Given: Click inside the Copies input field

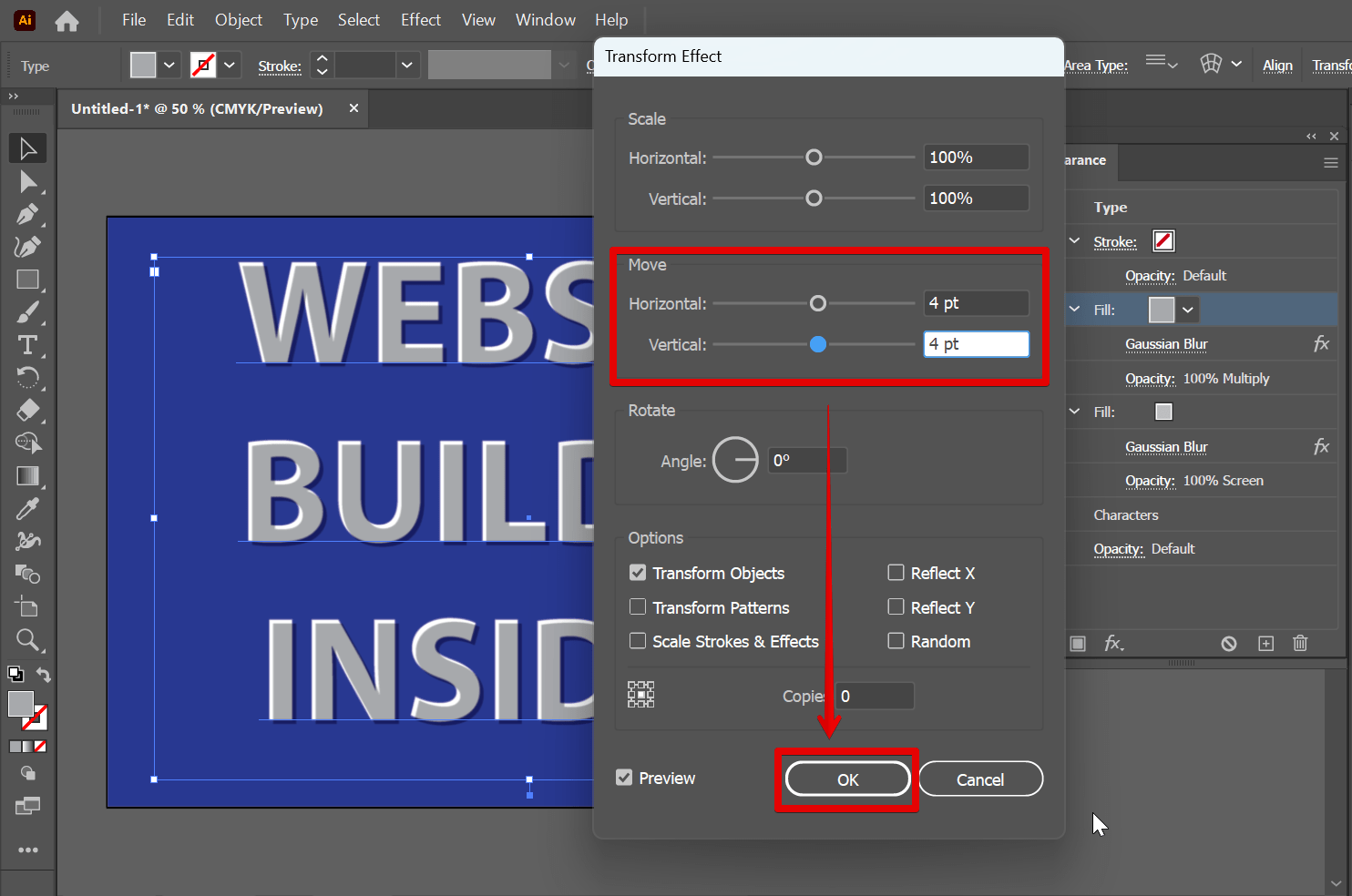Looking at the screenshot, I should click(x=873, y=696).
